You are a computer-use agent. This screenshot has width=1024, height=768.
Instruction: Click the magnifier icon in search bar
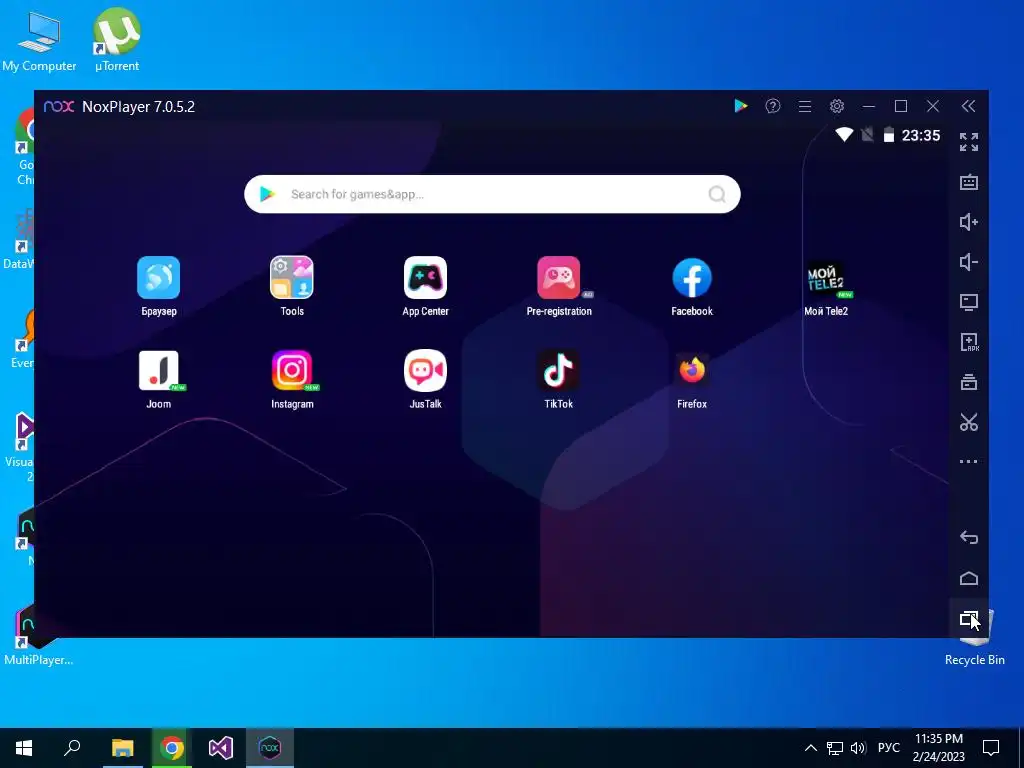tap(717, 194)
